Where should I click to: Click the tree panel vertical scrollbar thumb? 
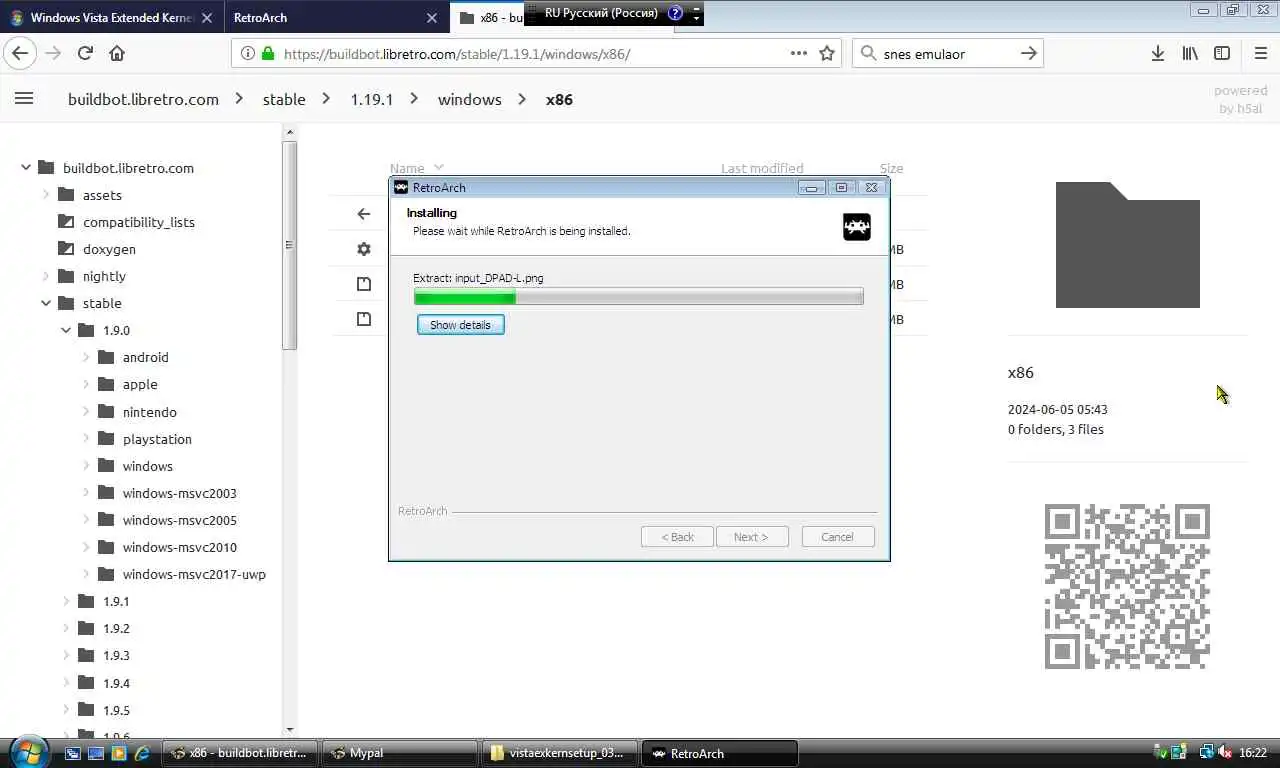(289, 245)
